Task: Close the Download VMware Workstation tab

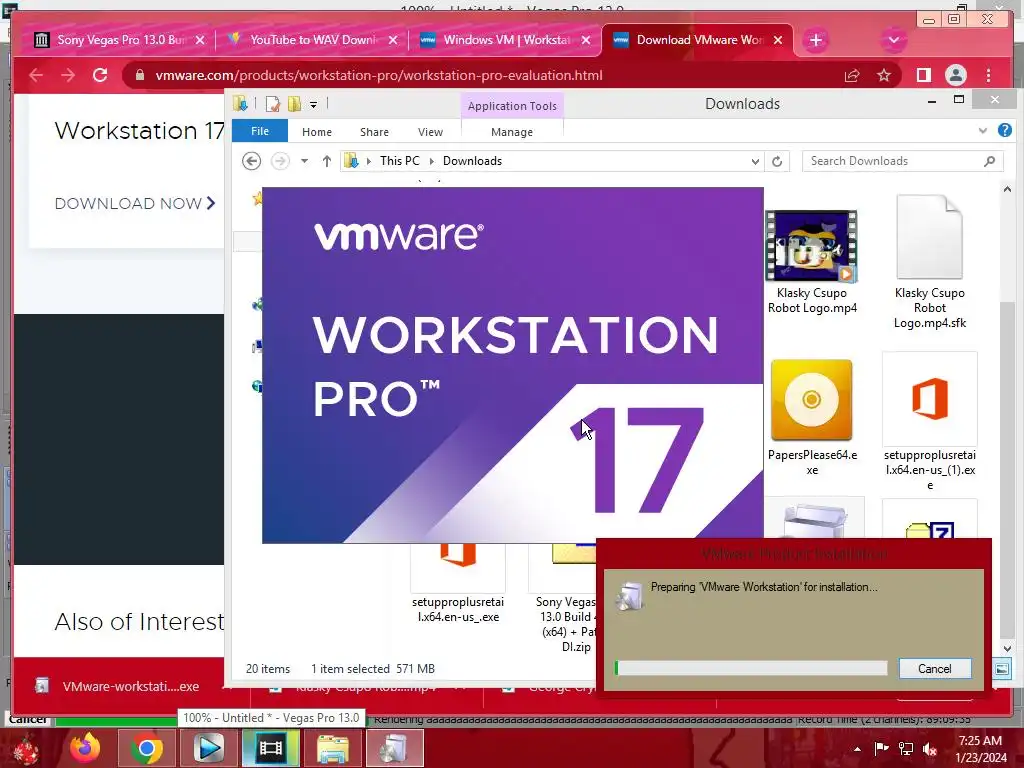Action: (778, 40)
